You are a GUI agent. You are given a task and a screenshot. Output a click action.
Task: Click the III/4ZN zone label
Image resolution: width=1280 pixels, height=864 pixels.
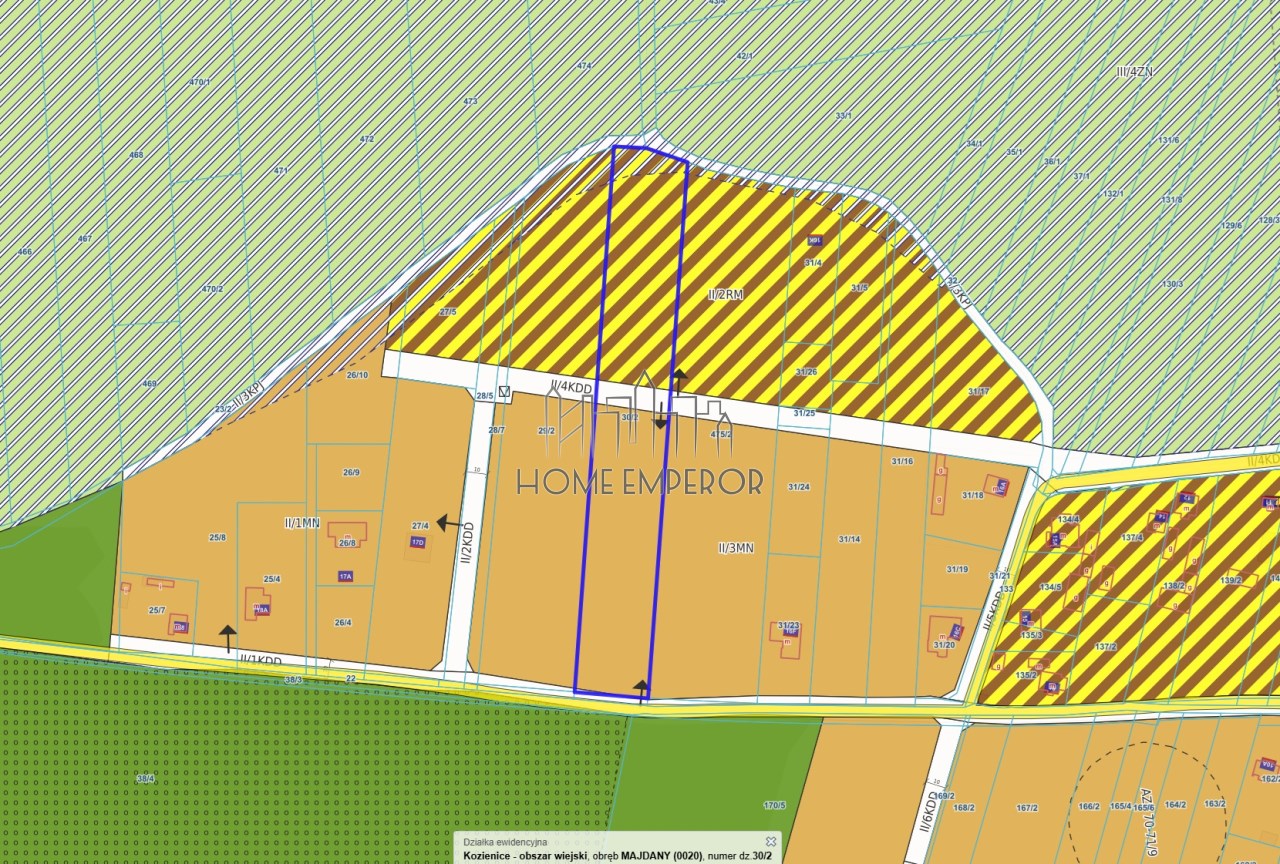(x=1135, y=71)
